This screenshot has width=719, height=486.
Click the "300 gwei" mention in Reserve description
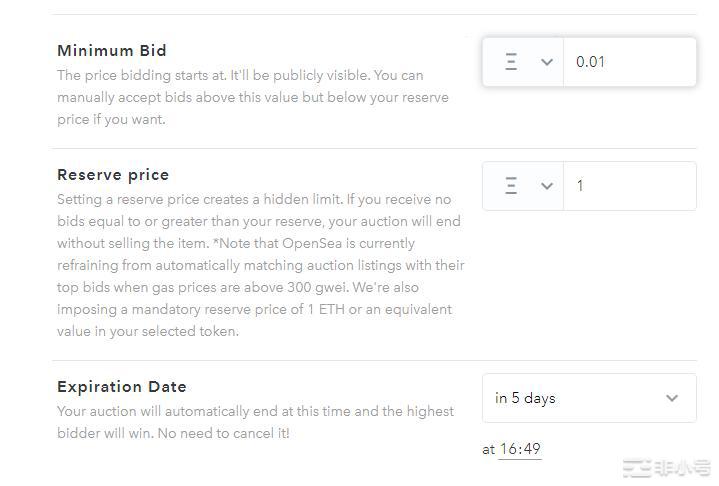[318, 287]
